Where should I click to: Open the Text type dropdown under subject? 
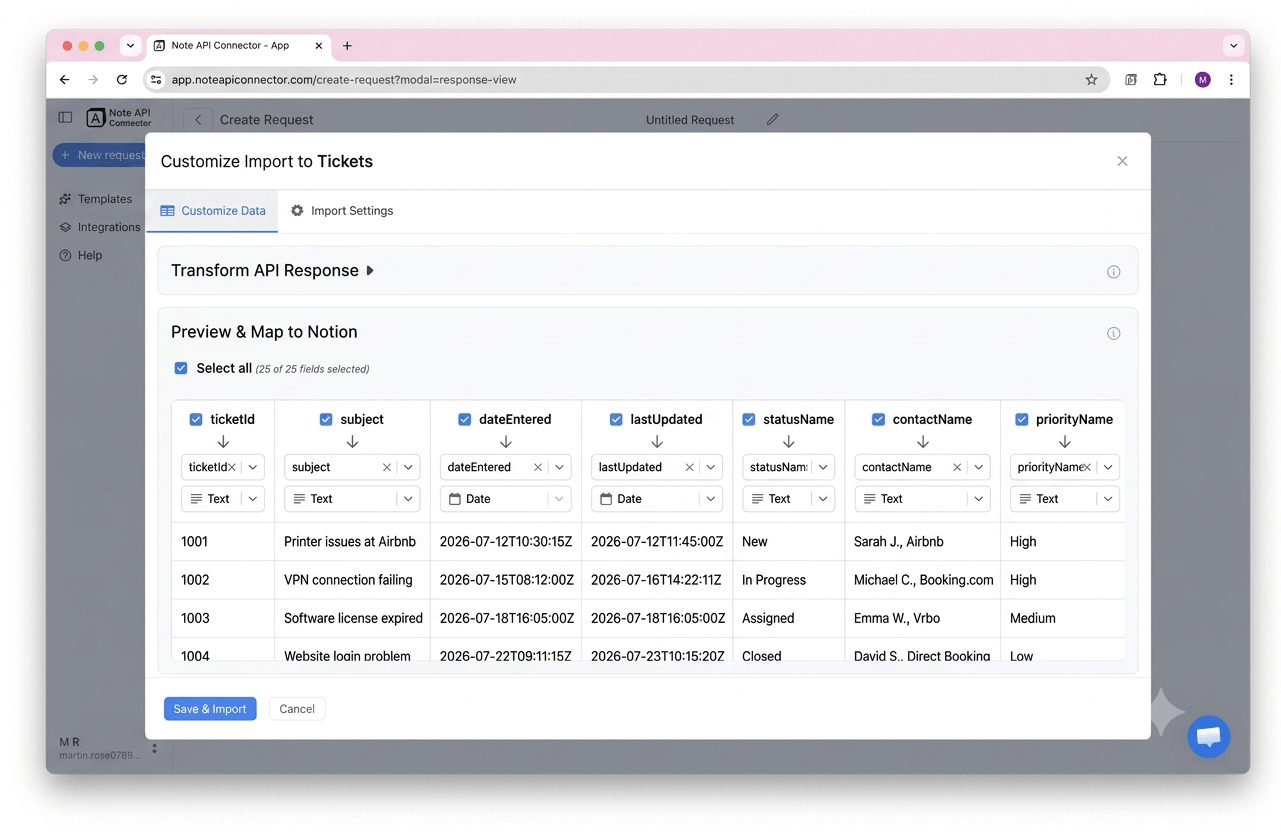[352, 499]
